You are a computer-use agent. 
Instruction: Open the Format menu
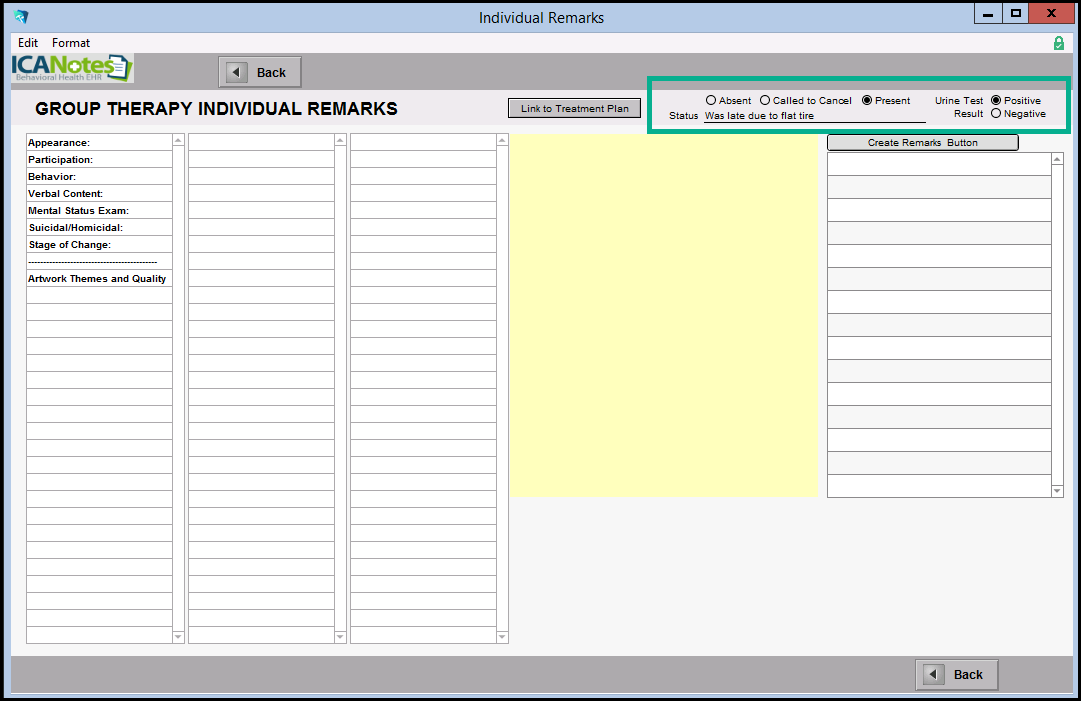pyautogui.click(x=71, y=43)
